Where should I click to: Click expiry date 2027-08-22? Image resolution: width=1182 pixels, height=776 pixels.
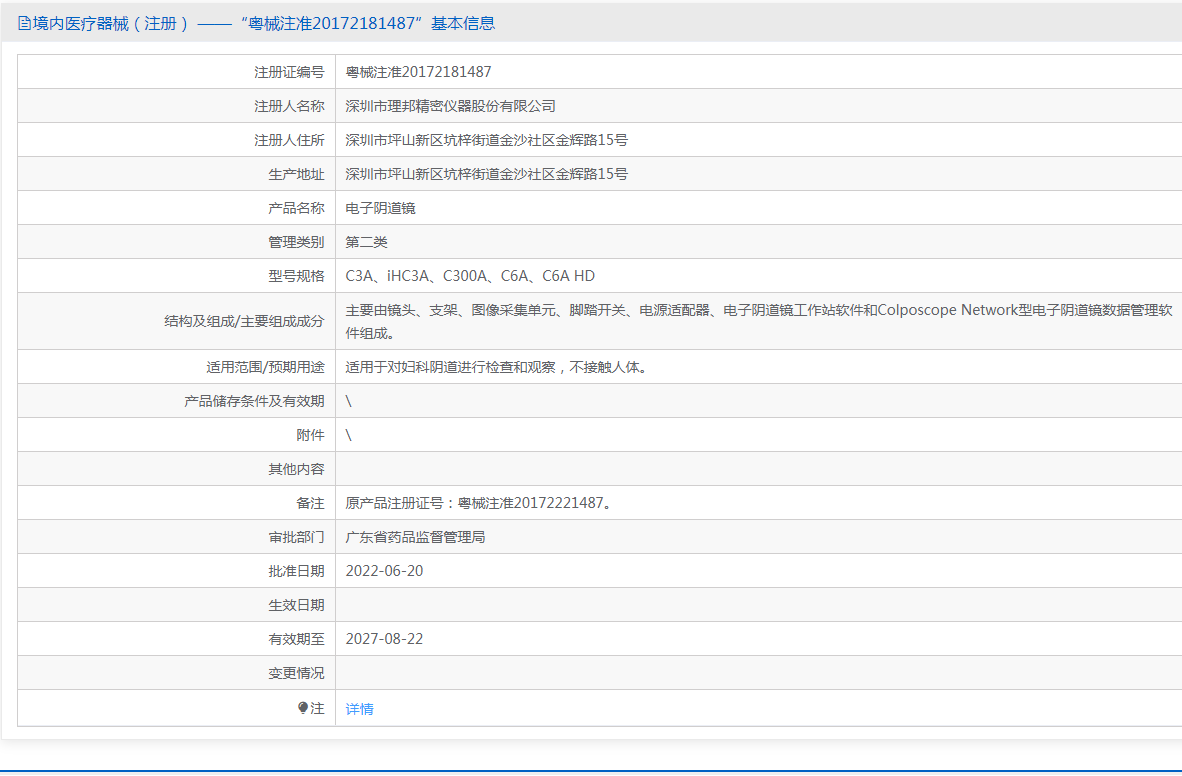tap(384, 639)
